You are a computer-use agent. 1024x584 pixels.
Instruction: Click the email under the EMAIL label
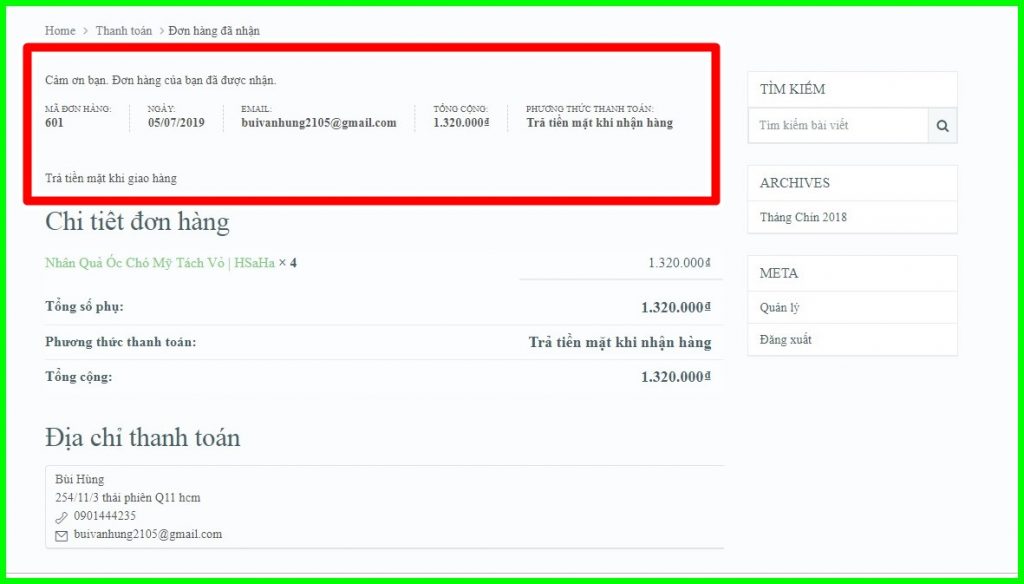[319, 123]
